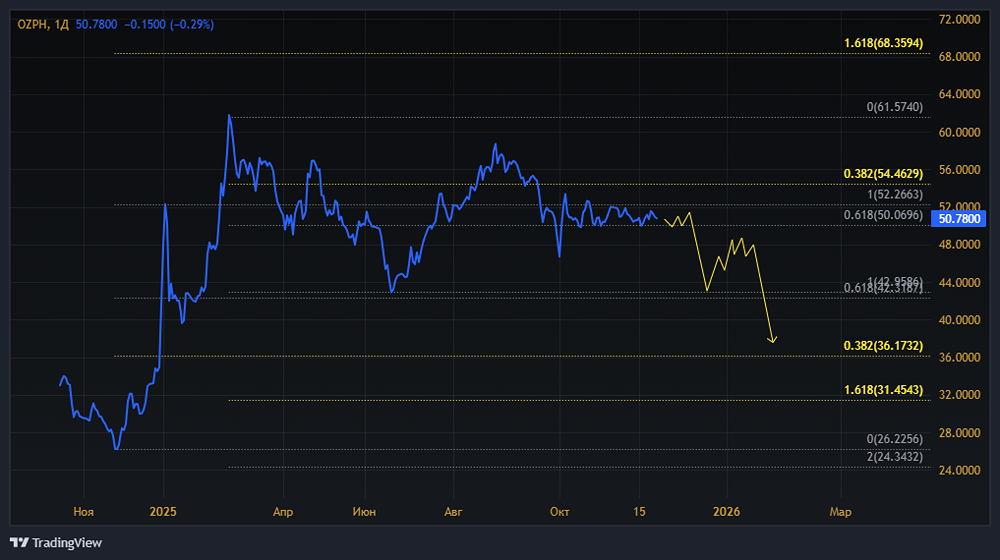Select the 0(26.2256) Fibonacci level label
Image resolution: width=1000 pixels, height=560 pixels.
tap(894, 439)
